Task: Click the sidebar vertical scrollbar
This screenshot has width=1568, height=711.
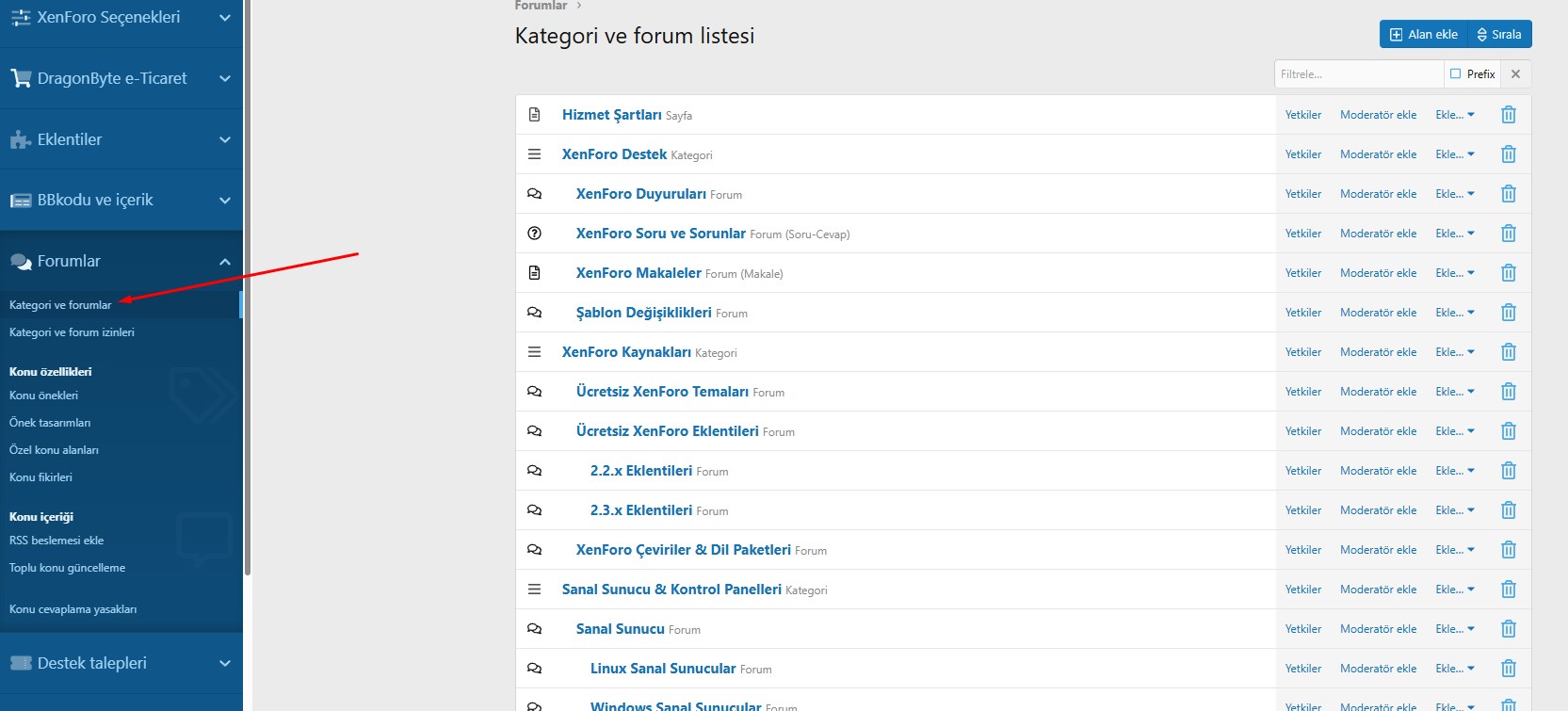Action: [247, 287]
